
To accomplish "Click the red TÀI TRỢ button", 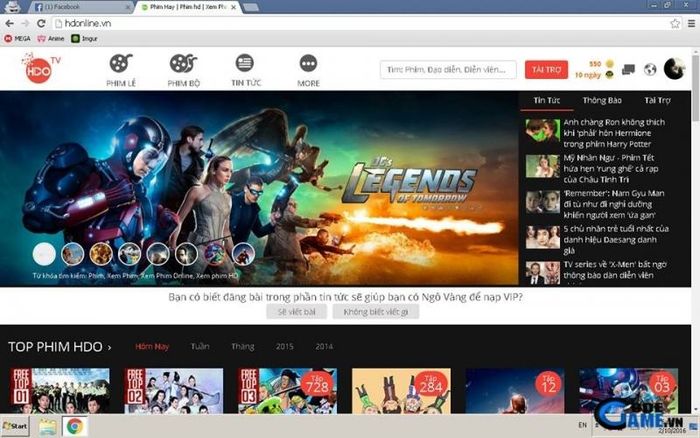I will [546, 70].
